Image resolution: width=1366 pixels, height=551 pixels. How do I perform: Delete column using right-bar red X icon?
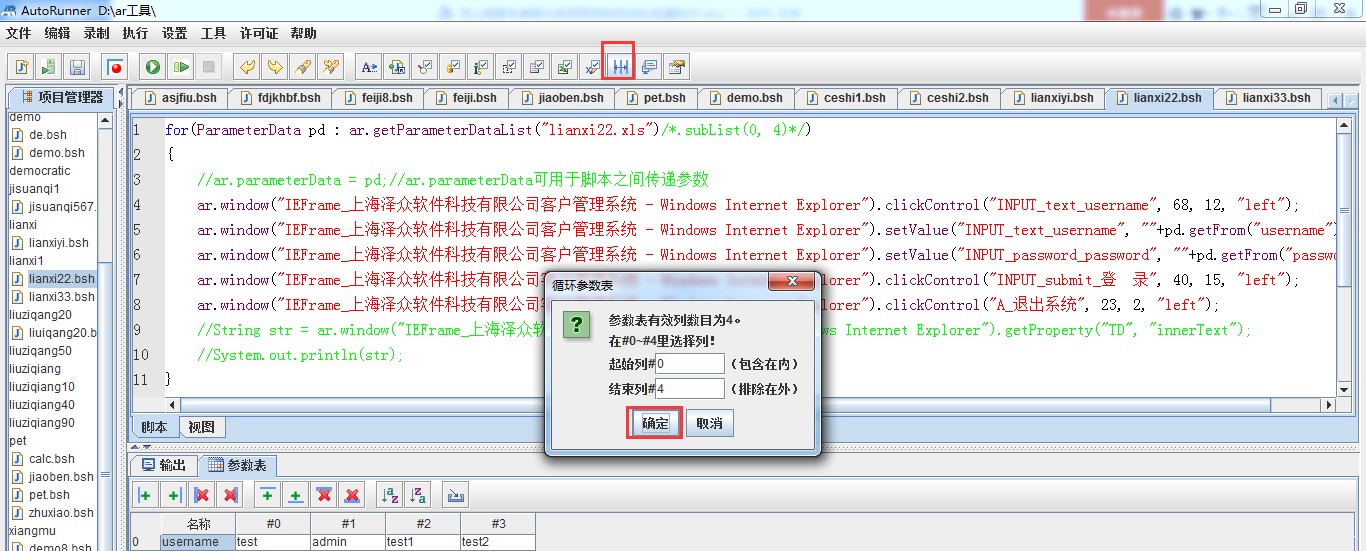point(231,495)
